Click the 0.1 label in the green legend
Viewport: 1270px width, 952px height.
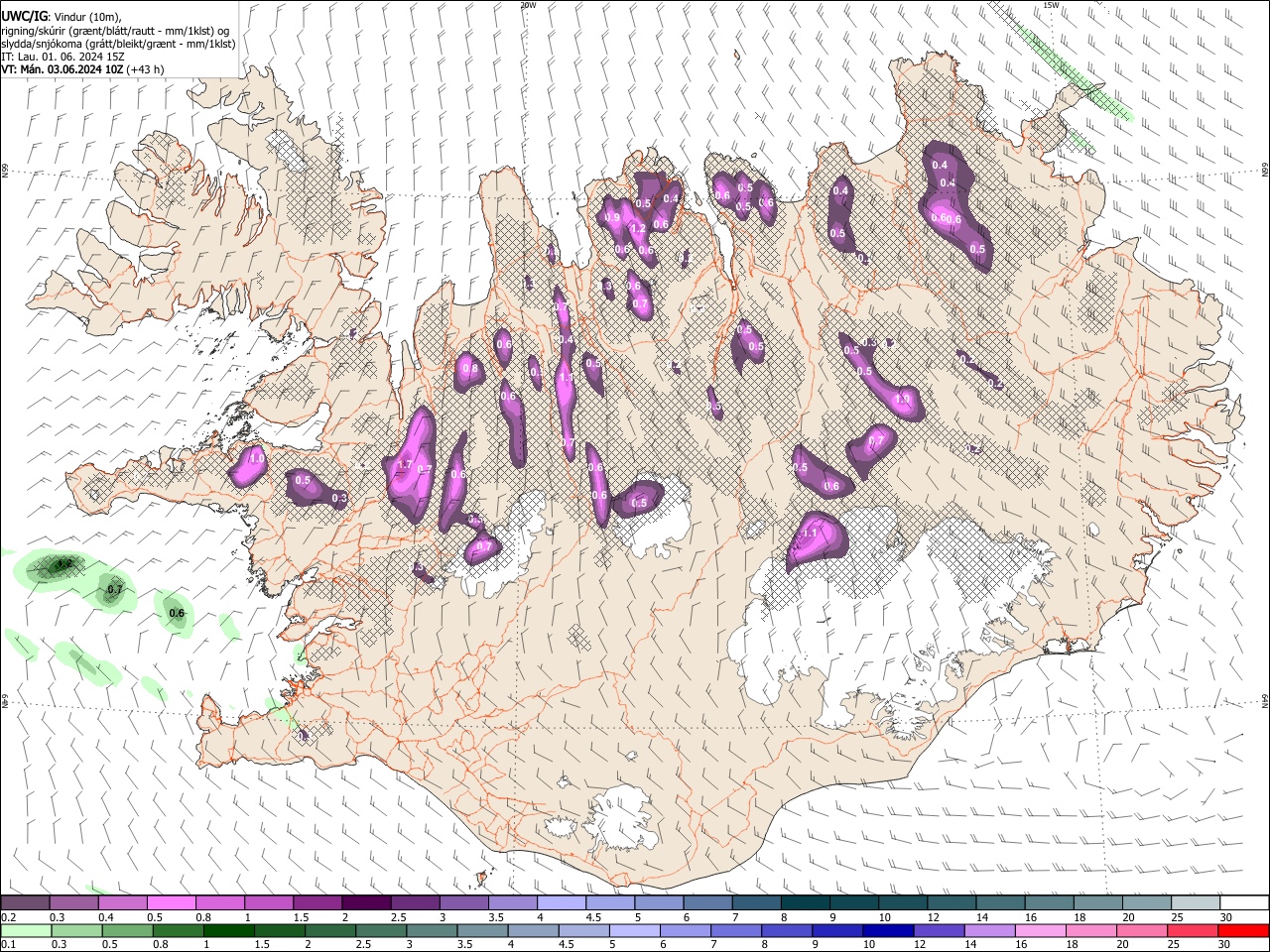tap(9, 944)
